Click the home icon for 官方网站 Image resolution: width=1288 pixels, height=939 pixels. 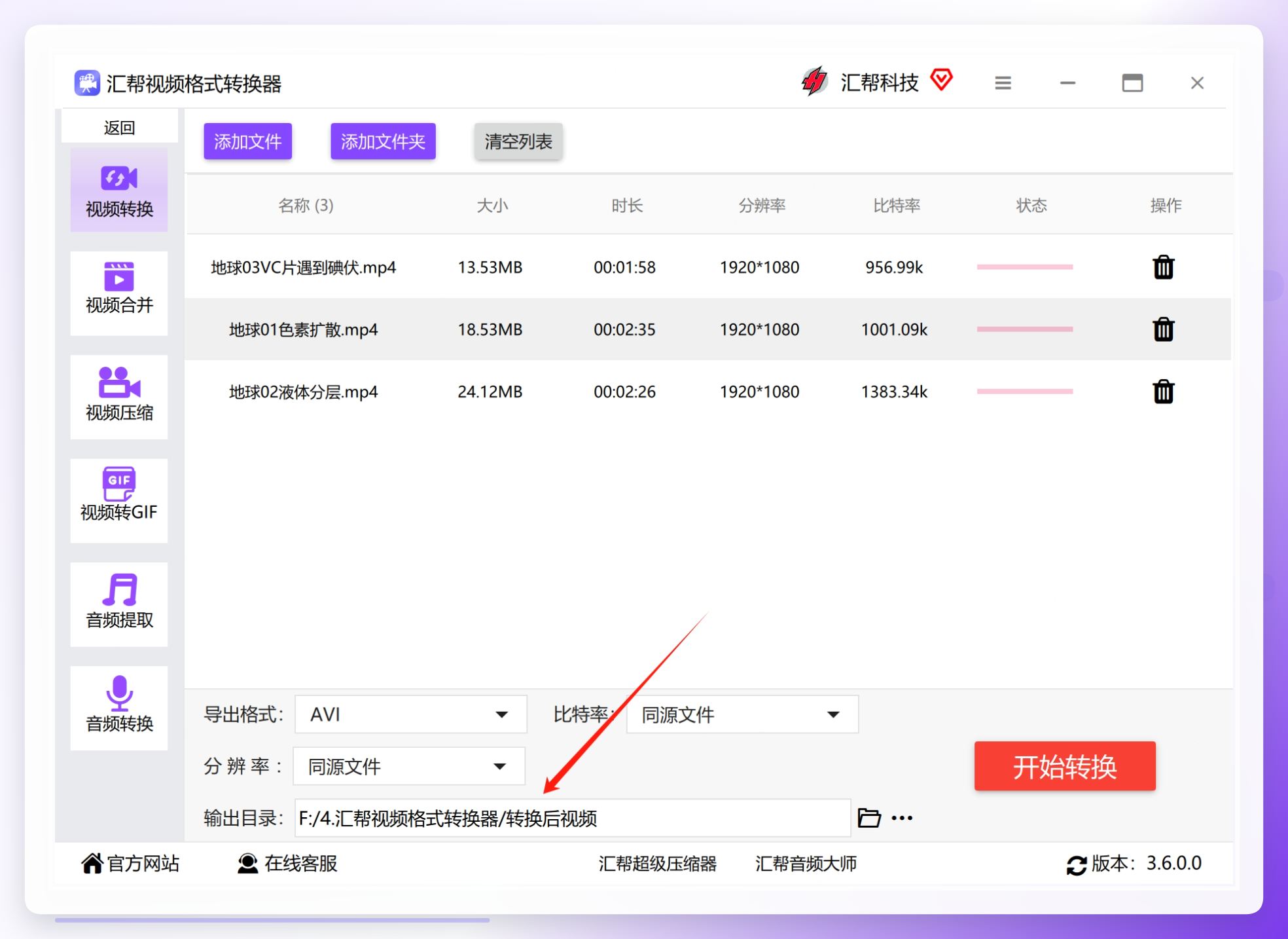[x=92, y=863]
